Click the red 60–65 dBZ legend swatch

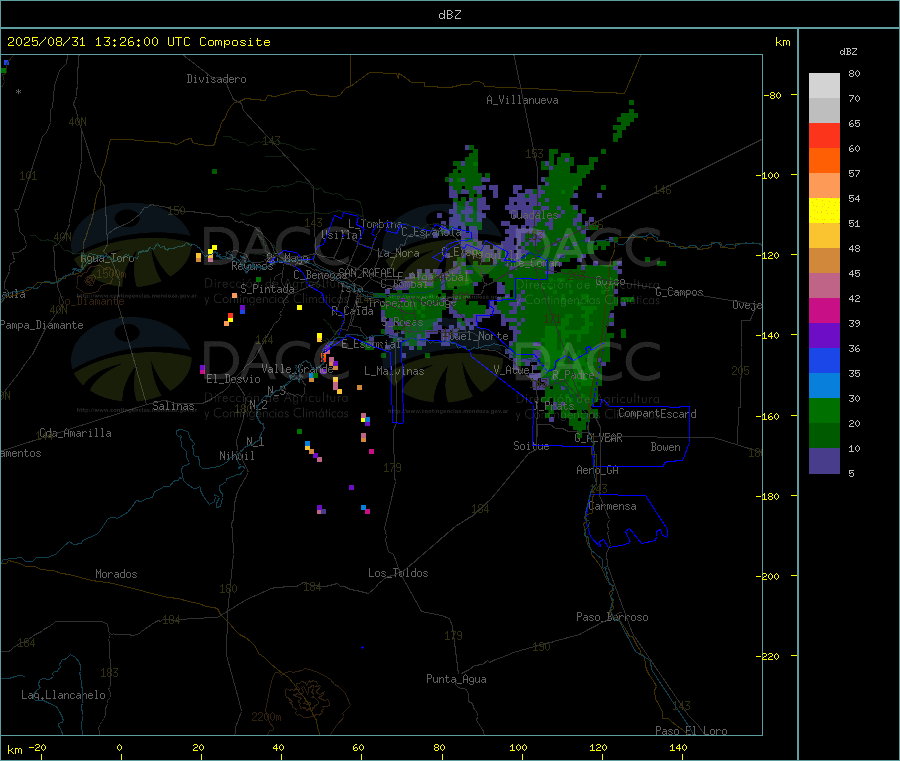click(x=824, y=135)
